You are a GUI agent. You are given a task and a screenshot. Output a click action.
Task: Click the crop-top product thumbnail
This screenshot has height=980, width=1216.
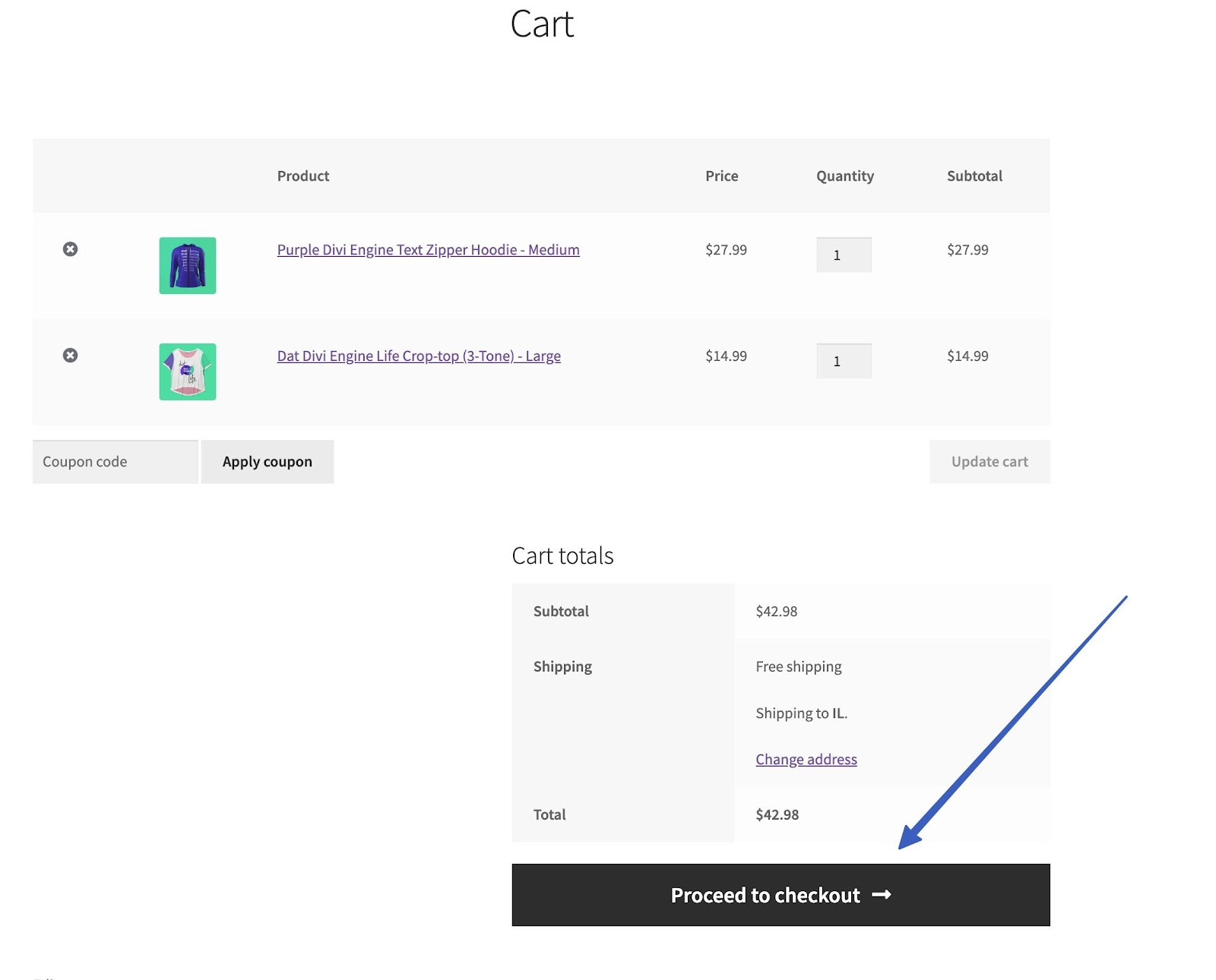[187, 371]
